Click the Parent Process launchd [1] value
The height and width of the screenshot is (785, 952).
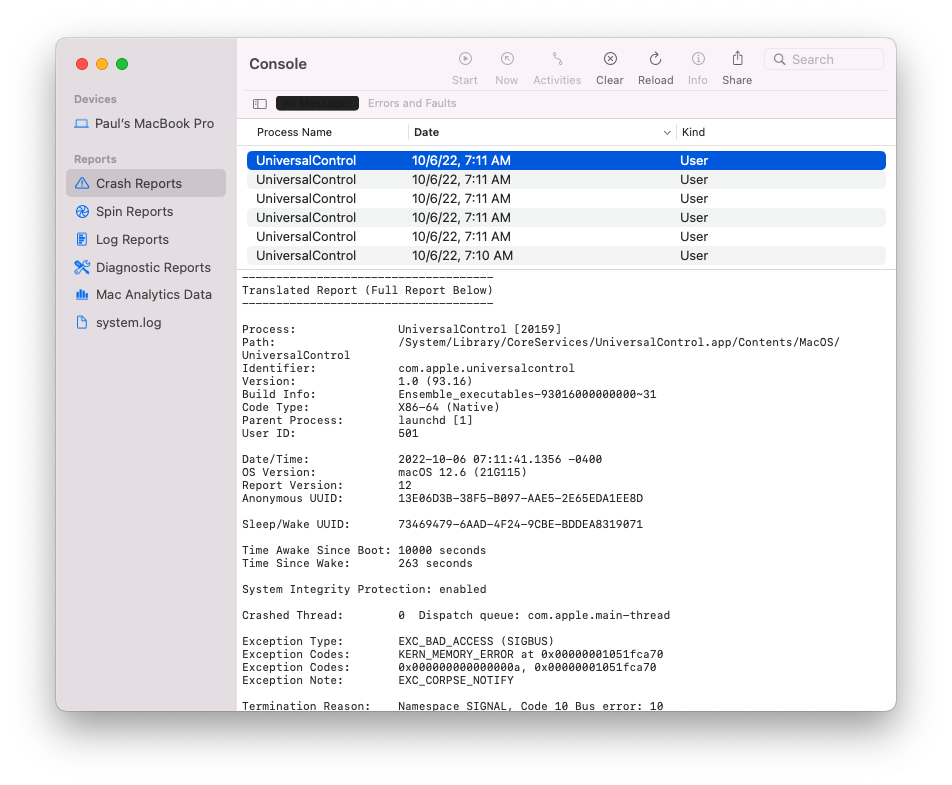pos(435,420)
